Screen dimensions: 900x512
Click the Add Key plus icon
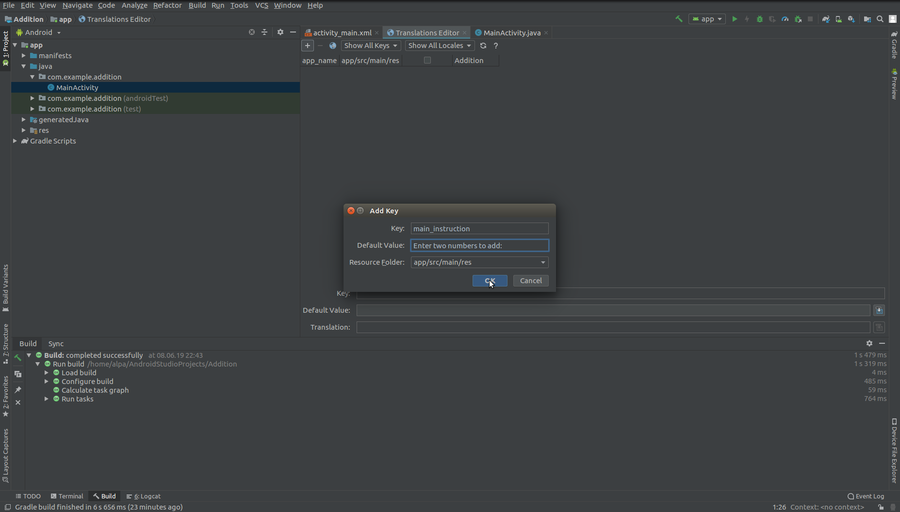pyautogui.click(x=308, y=45)
